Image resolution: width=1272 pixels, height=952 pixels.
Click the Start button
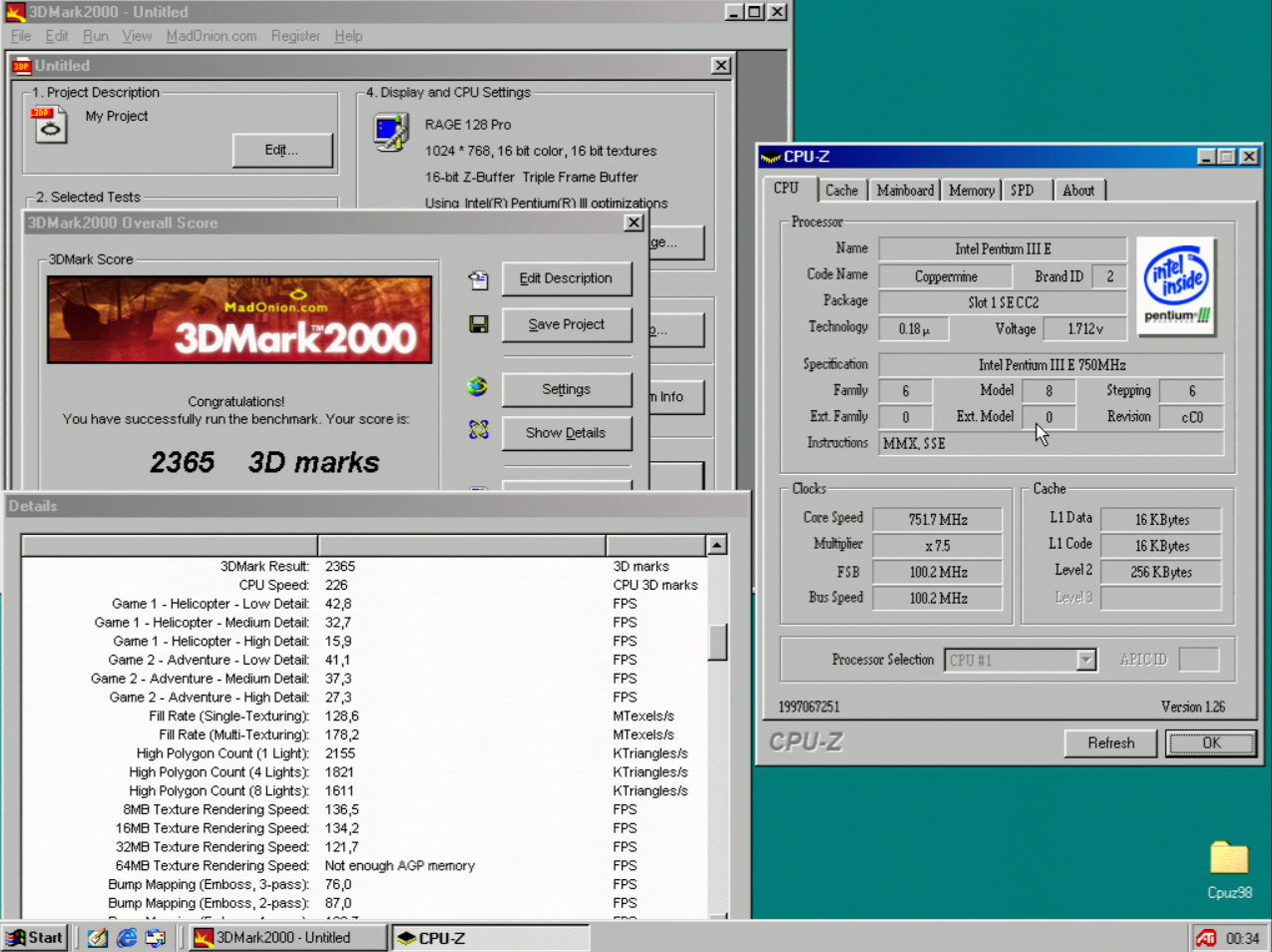click(x=35, y=938)
